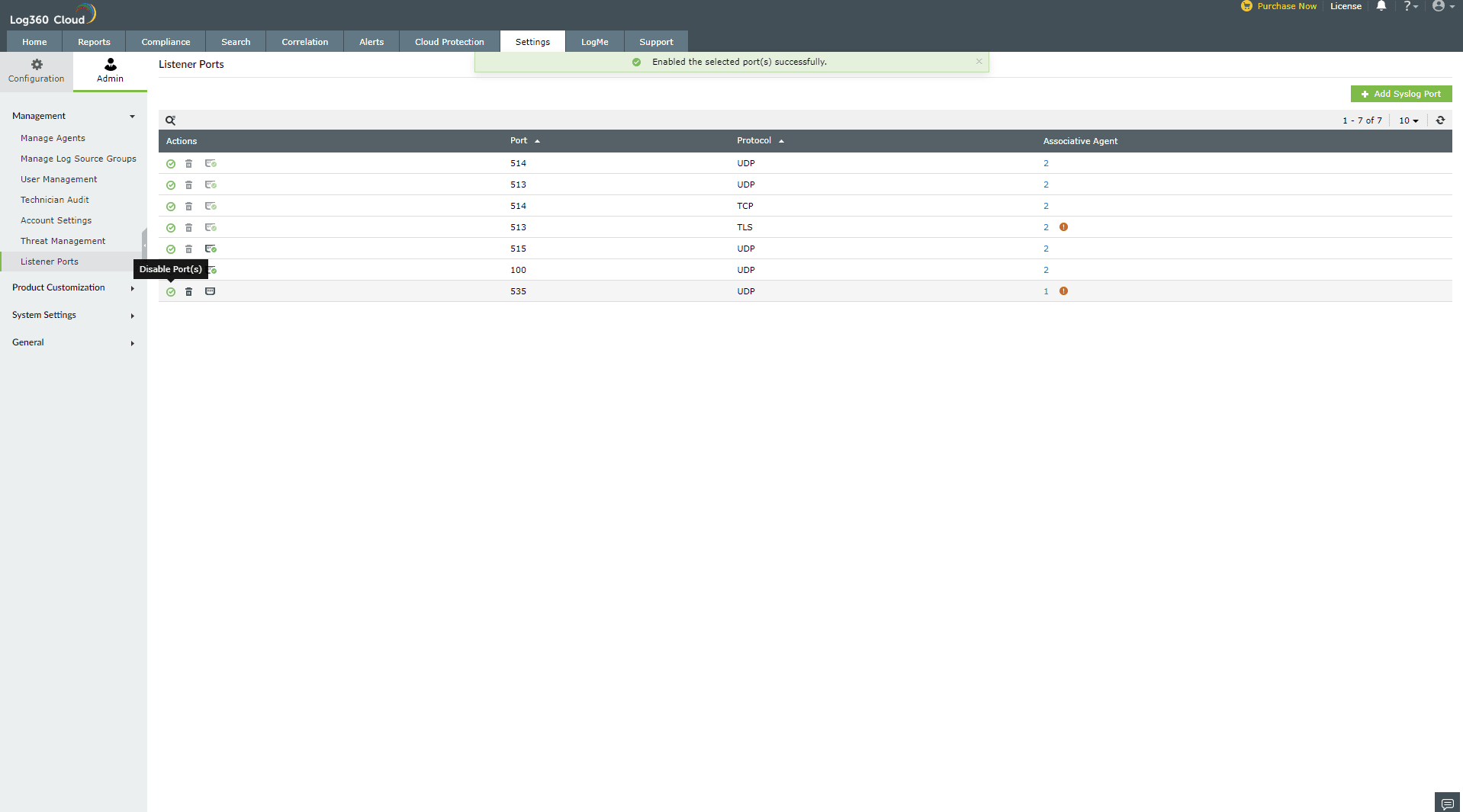
Task: Click trash icon for port 535
Action: point(188,292)
